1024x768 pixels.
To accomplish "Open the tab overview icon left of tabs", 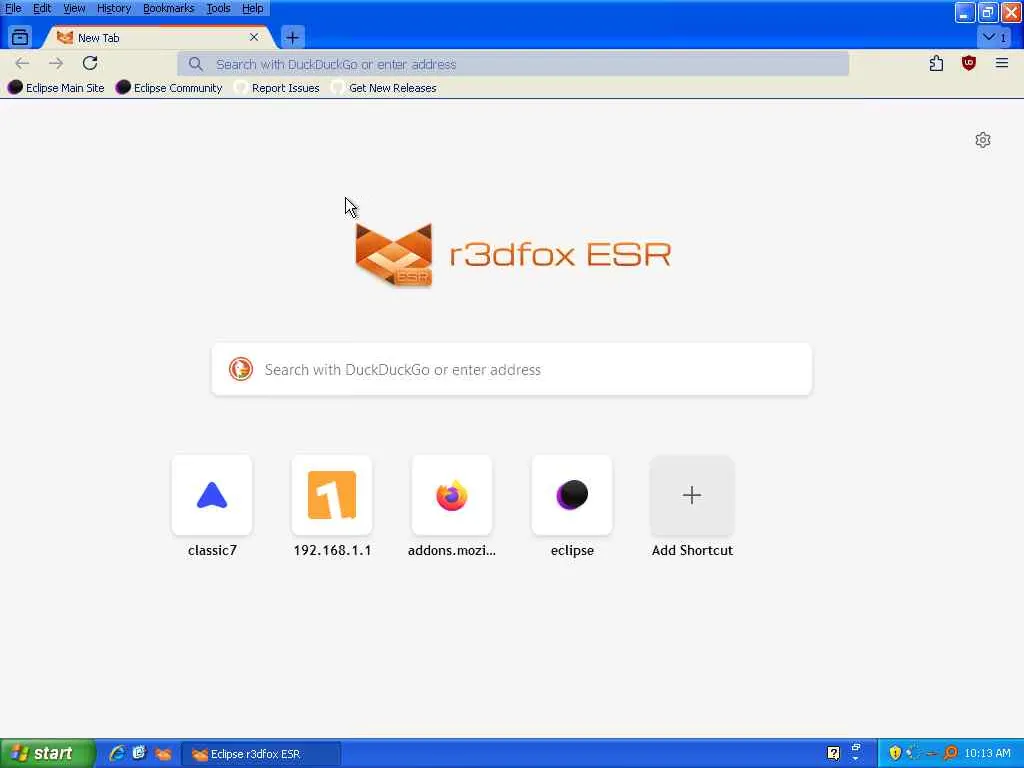I will [20, 37].
